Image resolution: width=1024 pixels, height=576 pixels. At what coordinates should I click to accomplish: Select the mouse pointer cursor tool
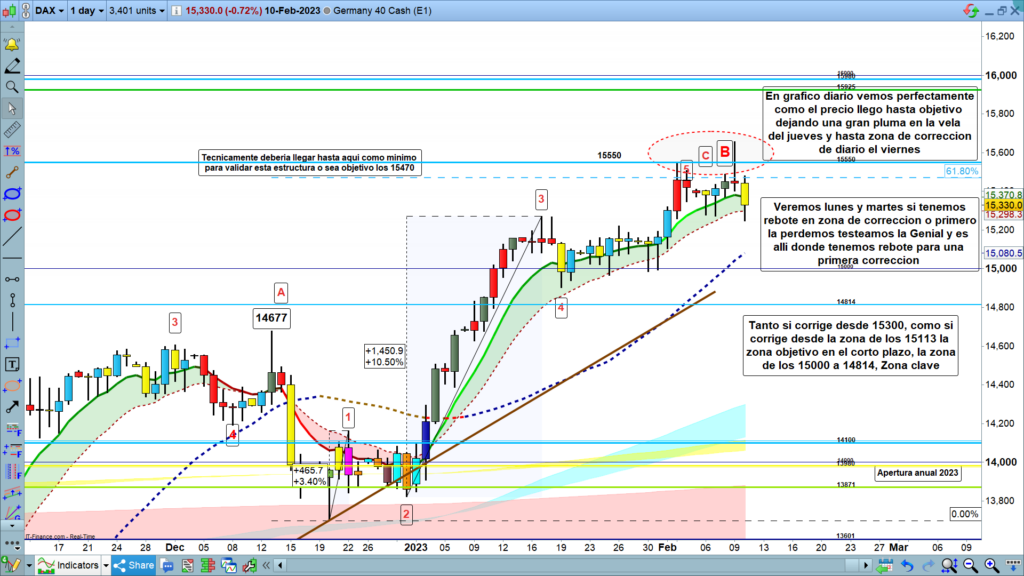[x=12, y=108]
